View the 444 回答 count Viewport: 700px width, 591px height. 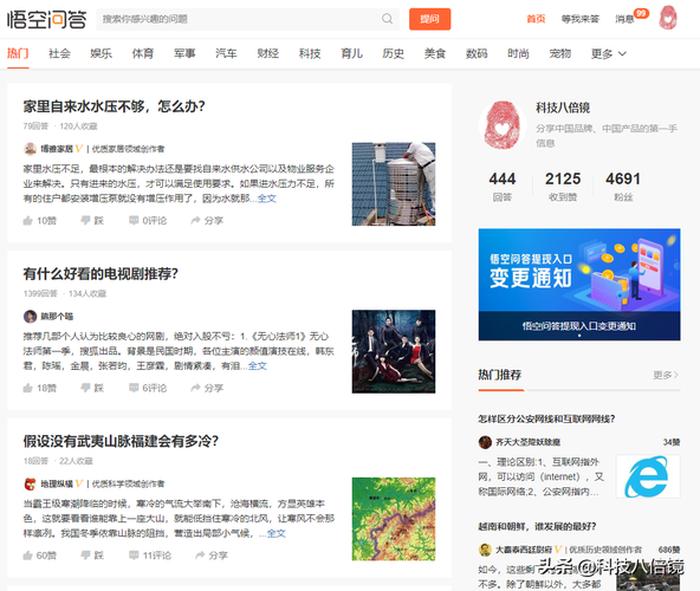click(502, 186)
